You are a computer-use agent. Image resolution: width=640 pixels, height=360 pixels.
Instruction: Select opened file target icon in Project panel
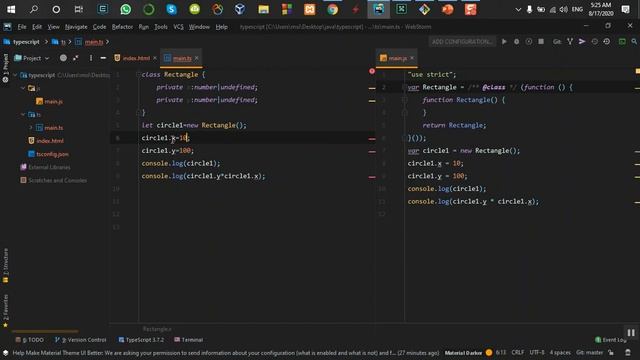63,58
